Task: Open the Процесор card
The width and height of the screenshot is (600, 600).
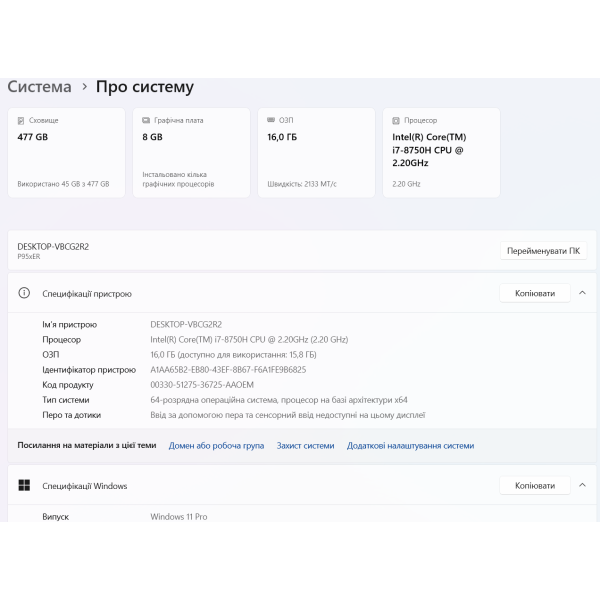Action: click(x=442, y=153)
